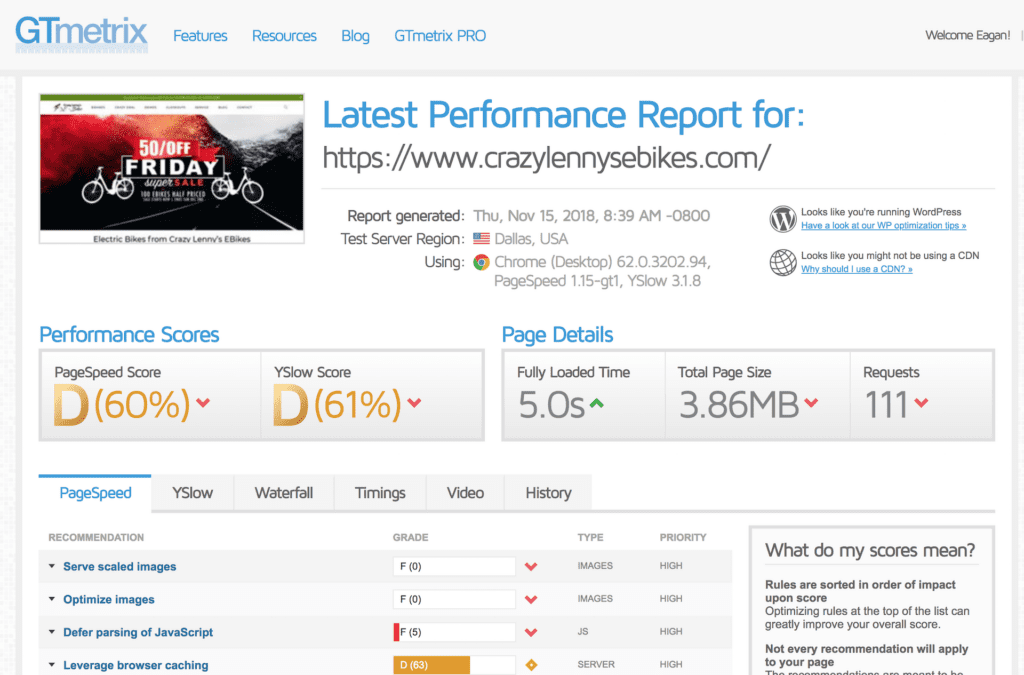This screenshot has height=675, width=1024.
Task: Click the report date Thu, Nov 15, 2018
Action: 592,216
